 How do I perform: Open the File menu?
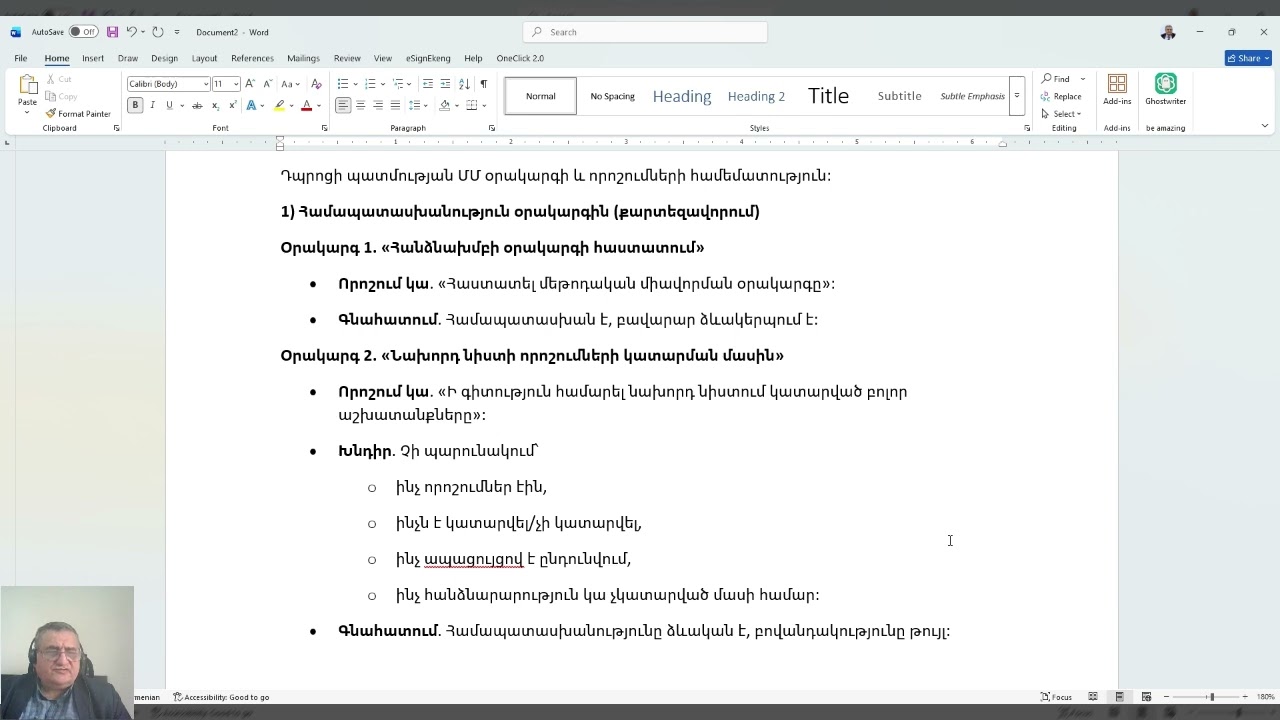[20, 58]
